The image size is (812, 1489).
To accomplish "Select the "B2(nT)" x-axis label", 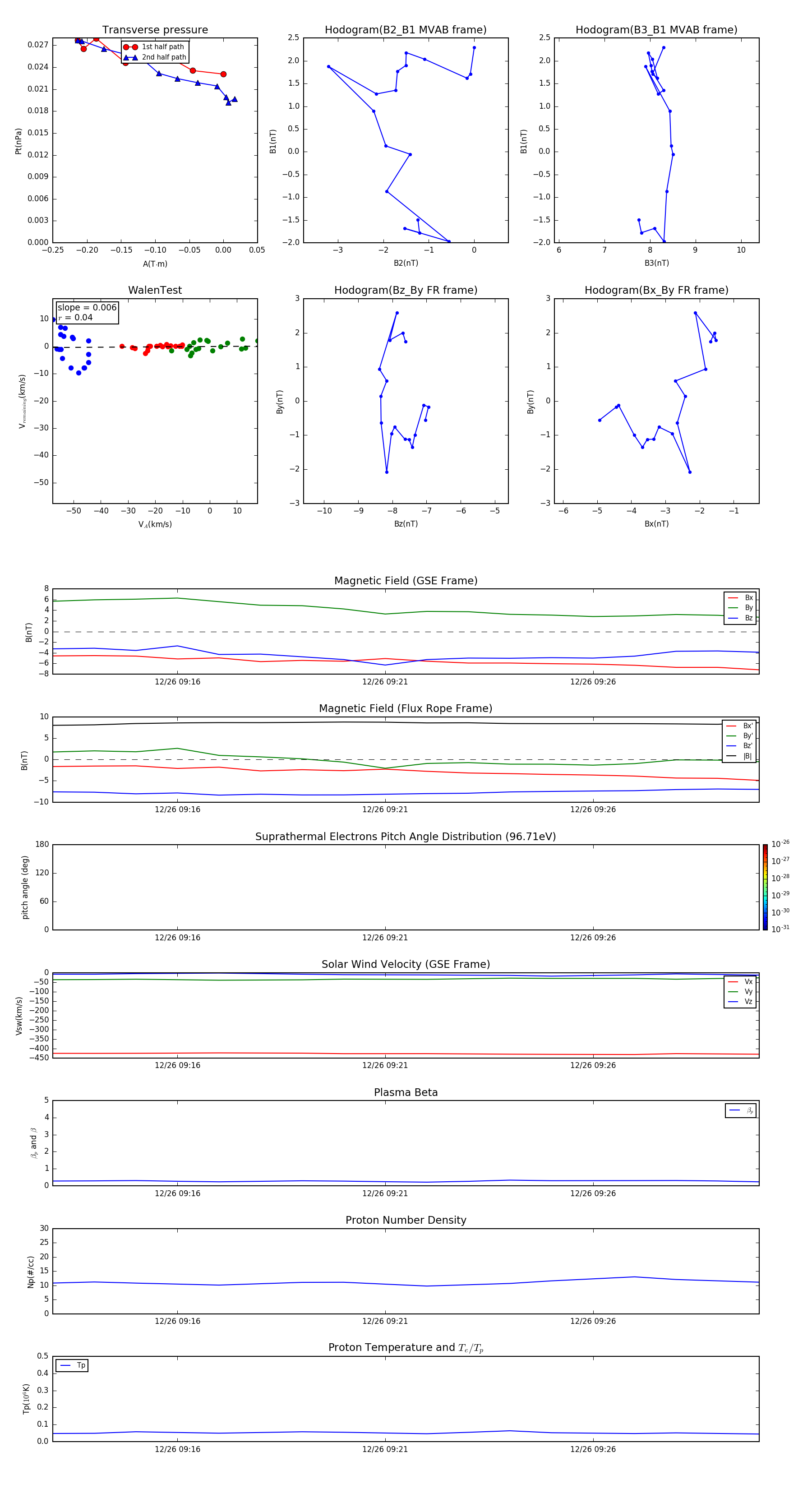I will [x=406, y=264].
